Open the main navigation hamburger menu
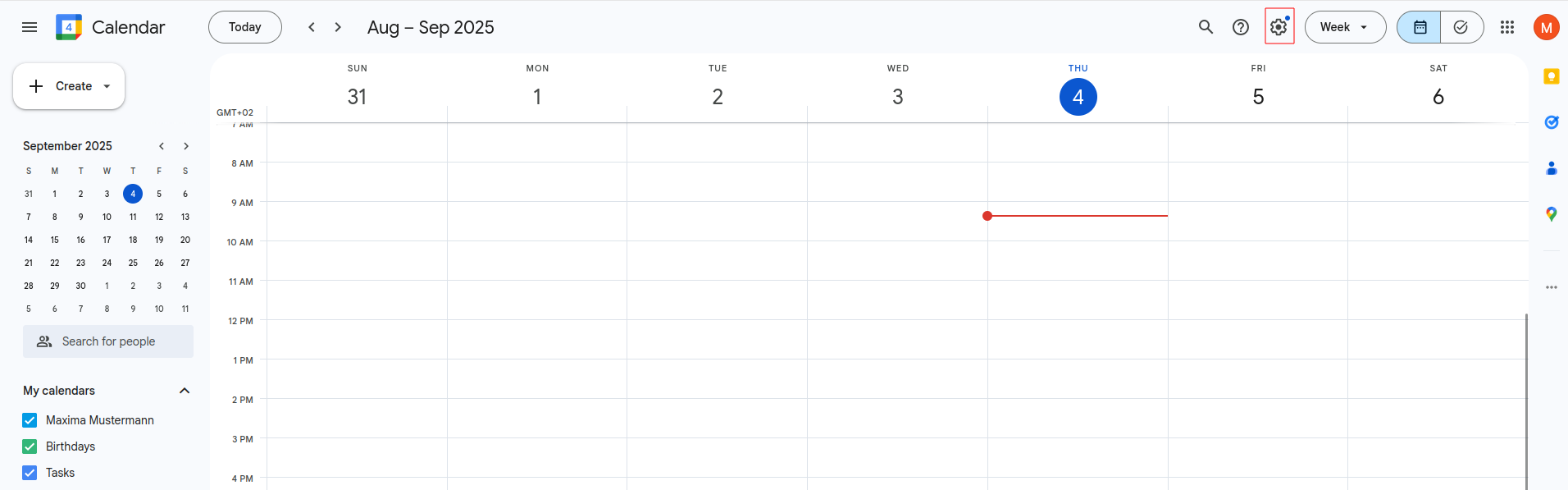The height and width of the screenshot is (490, 1568). point(29,26)
